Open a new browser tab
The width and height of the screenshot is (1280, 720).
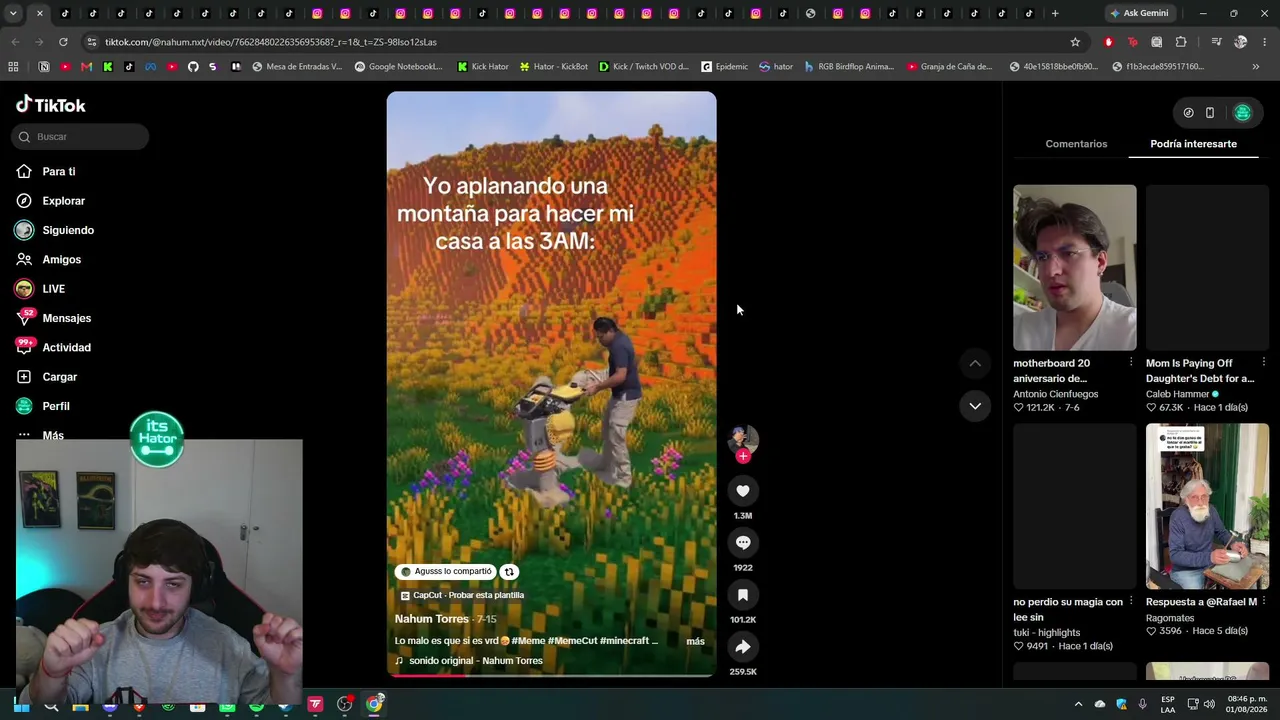pos(1054,13)
